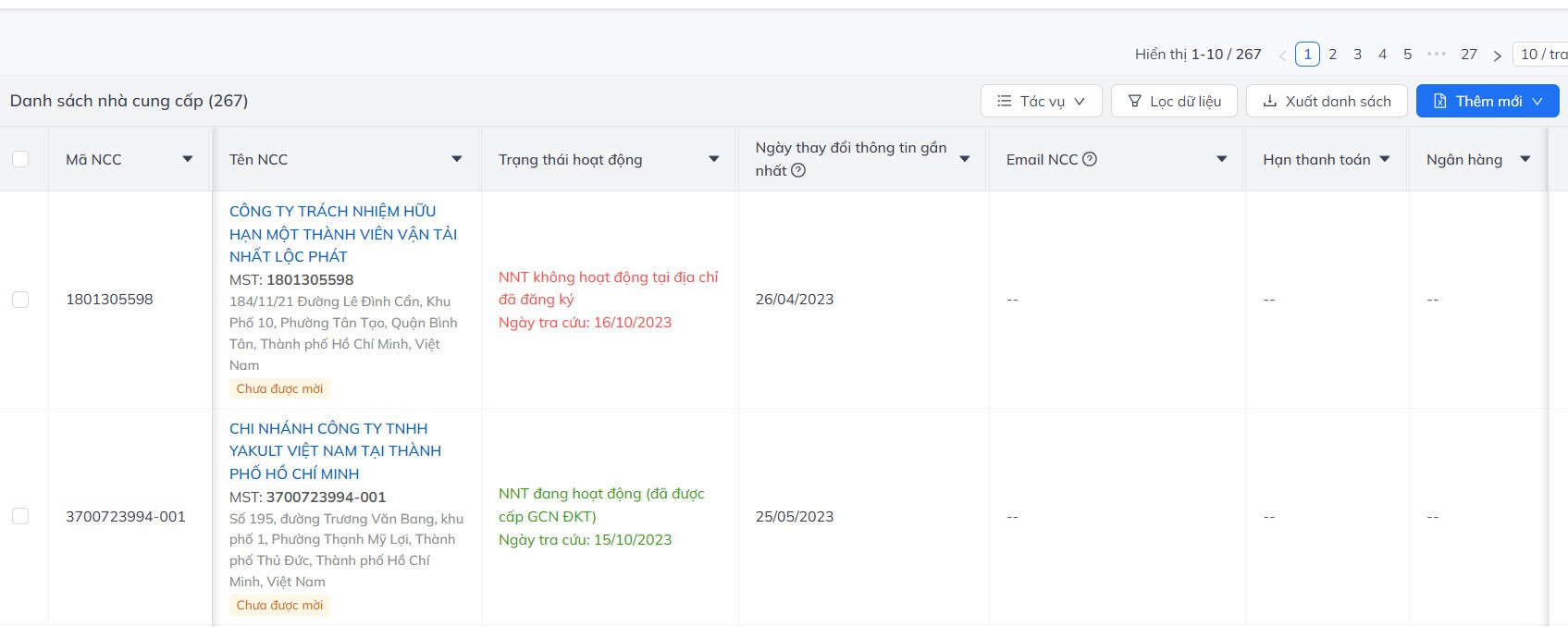
Task: Click Xuất danh sách export button
Action: pos(1326,101)
